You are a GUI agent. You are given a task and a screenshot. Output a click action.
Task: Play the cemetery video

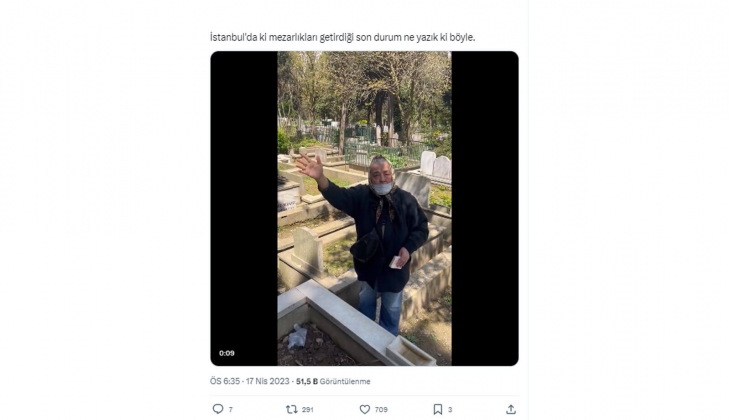[x=364, y=209]
